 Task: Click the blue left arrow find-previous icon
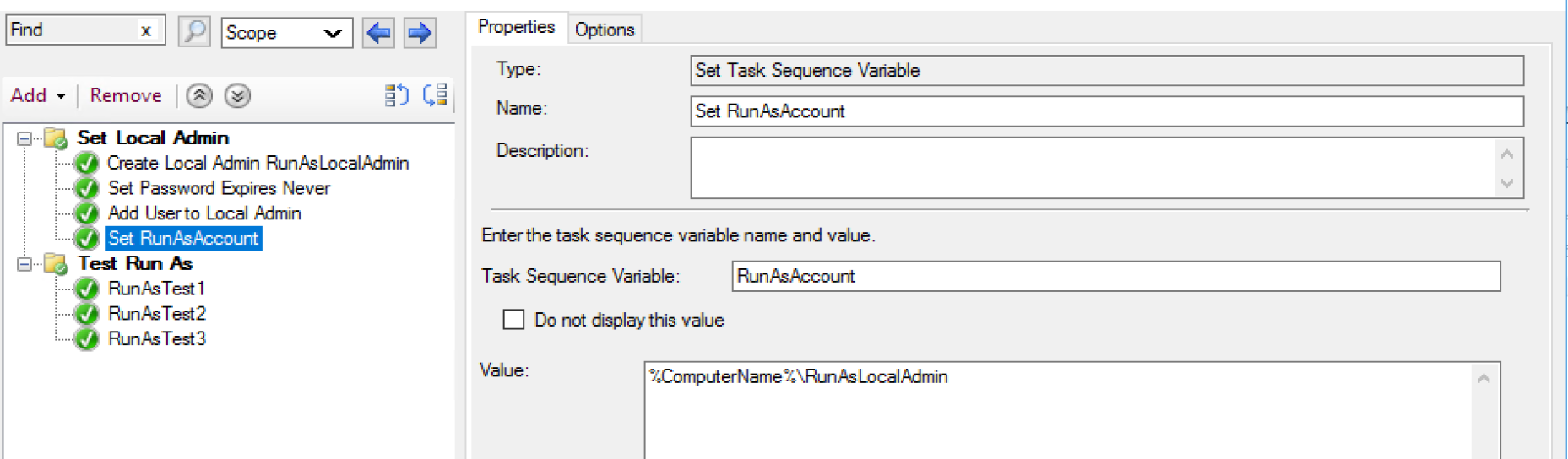378,33
